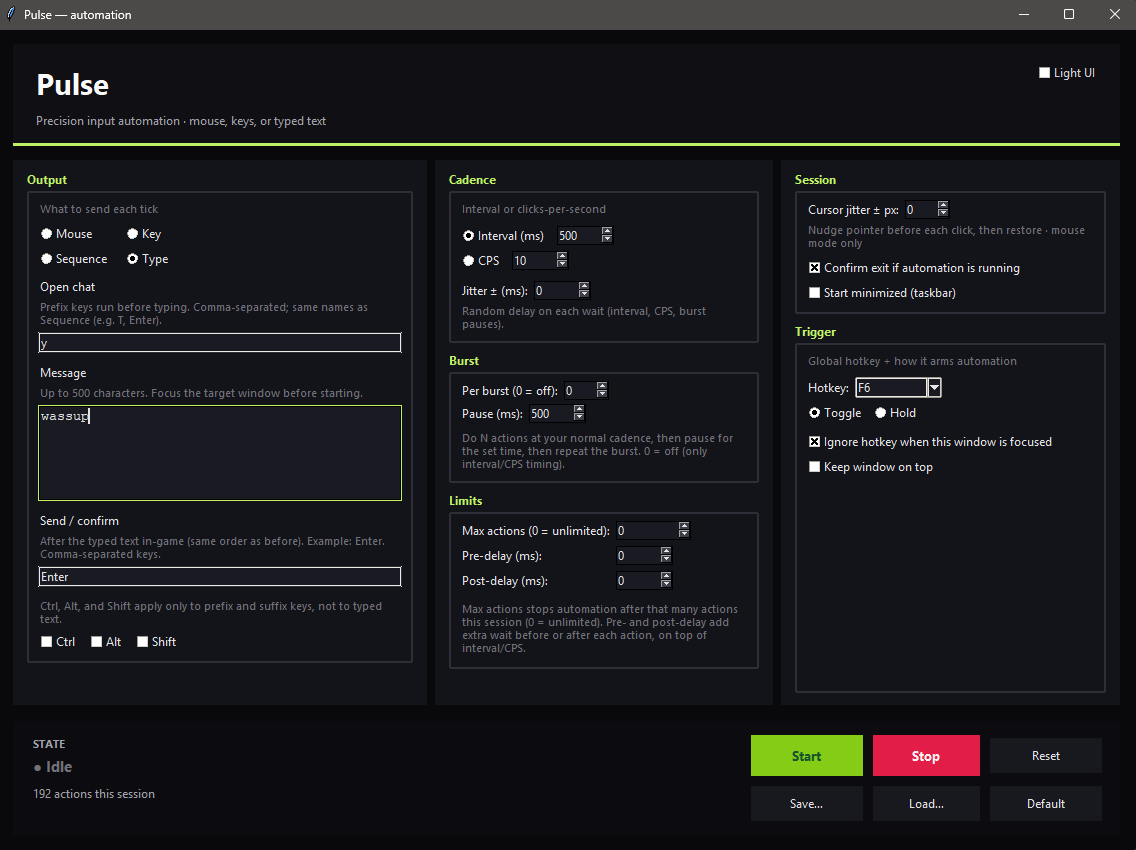Click the Interval (ms) value field
Image resolution: width=1136 pixels, height=850 pixels.
point(579,236)
